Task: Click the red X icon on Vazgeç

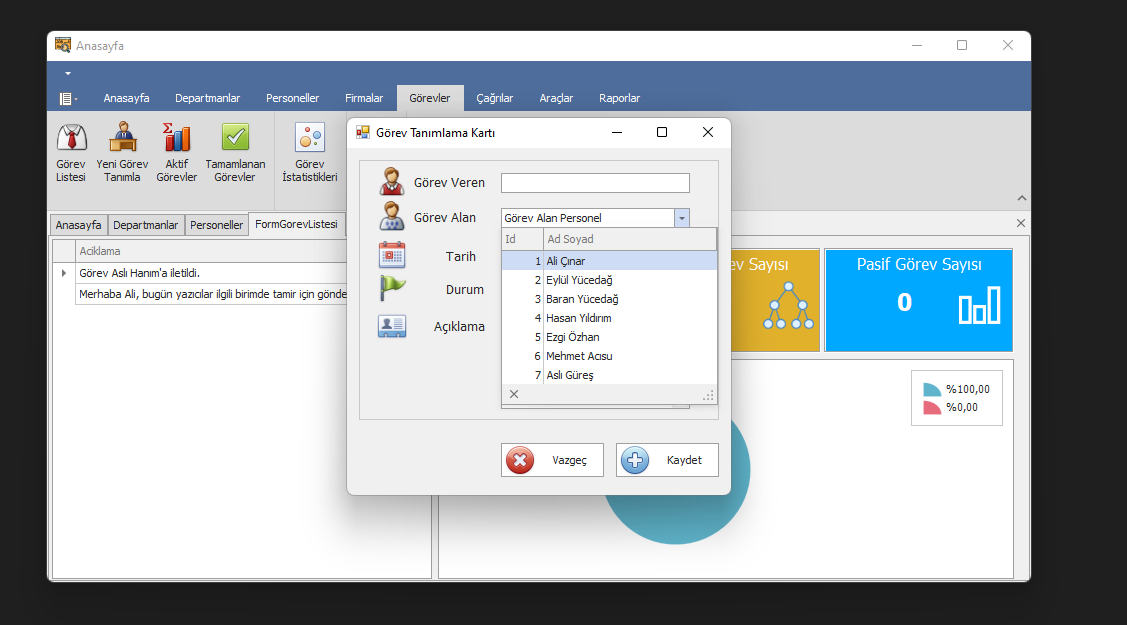Action: click(x=520, y=460)
